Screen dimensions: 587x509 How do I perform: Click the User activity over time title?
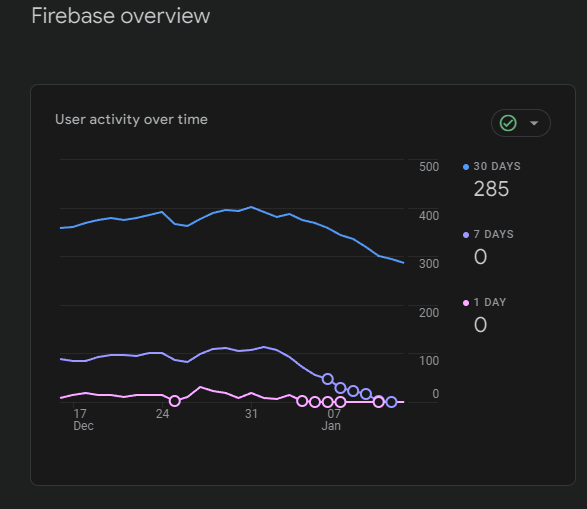pos(131,120)
